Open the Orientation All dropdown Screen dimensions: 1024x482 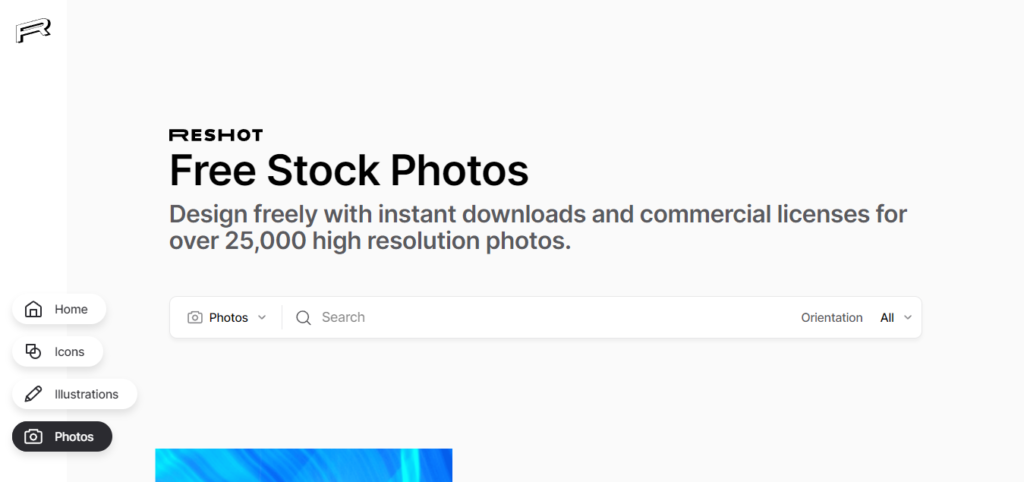pos(895,317)
